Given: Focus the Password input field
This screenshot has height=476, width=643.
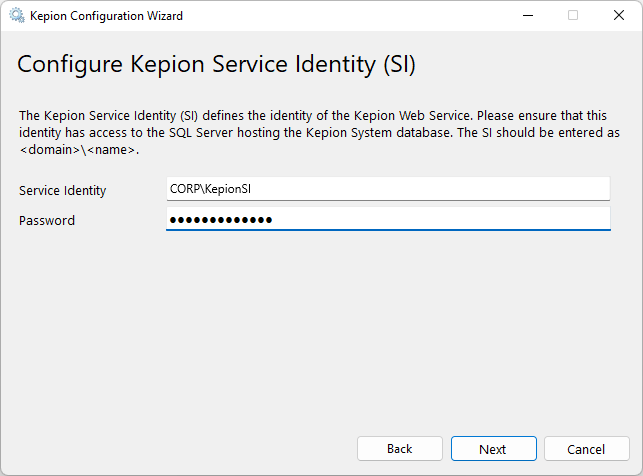Looking at the screenshot, I should click(x=388, y=219).
